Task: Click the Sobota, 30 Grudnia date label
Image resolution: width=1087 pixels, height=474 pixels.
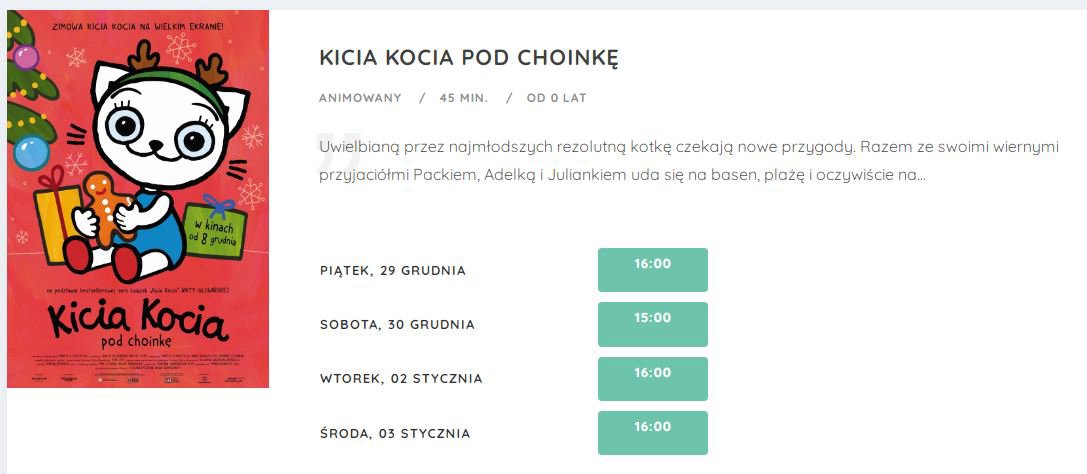Action: click(397, 325)
